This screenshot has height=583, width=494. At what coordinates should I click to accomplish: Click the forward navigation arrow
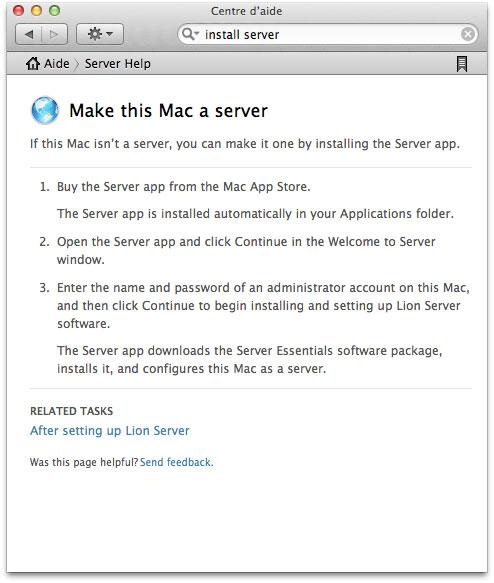(54, 34)
